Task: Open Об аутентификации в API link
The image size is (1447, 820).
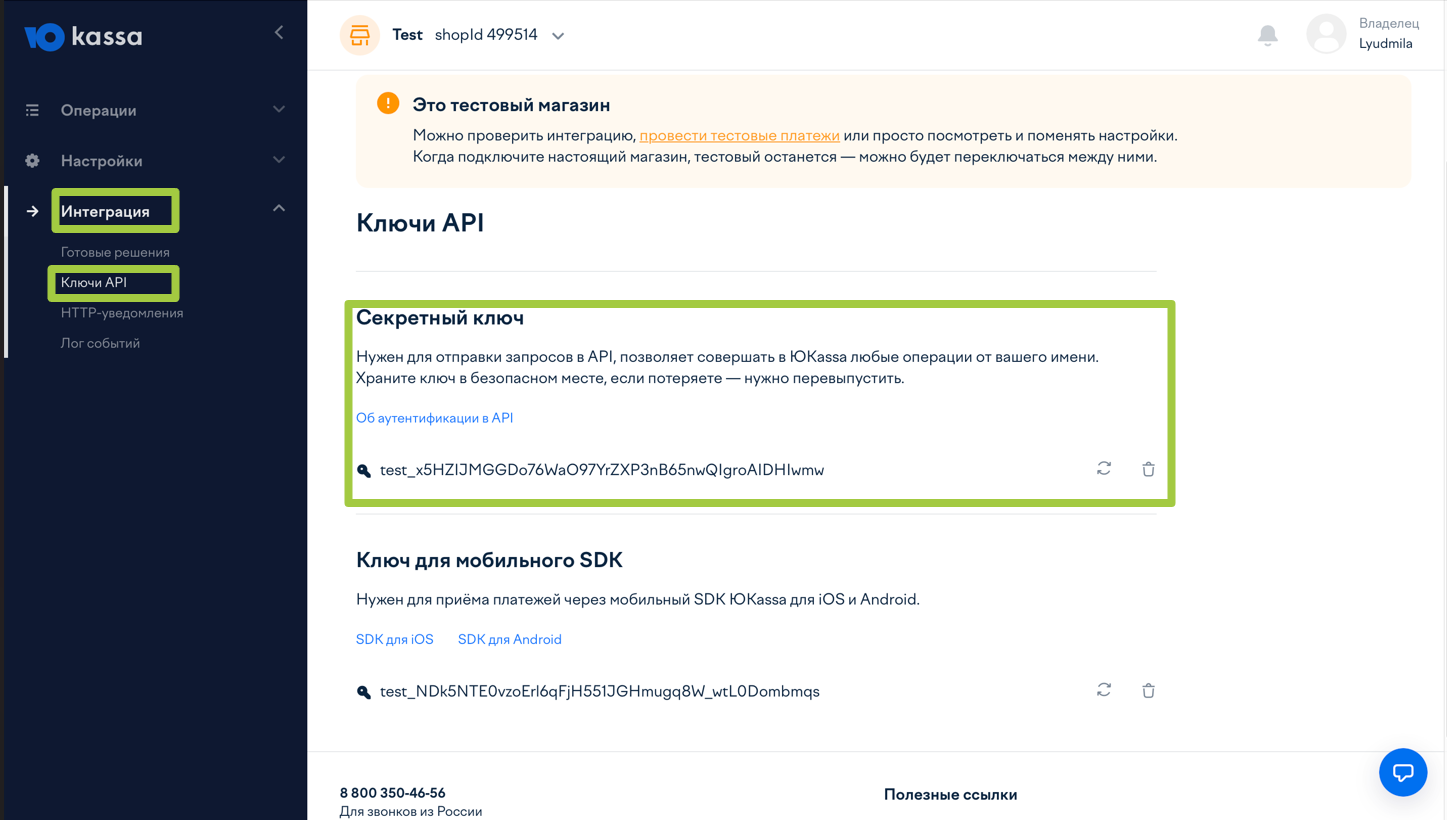Action: coord(434,418)
